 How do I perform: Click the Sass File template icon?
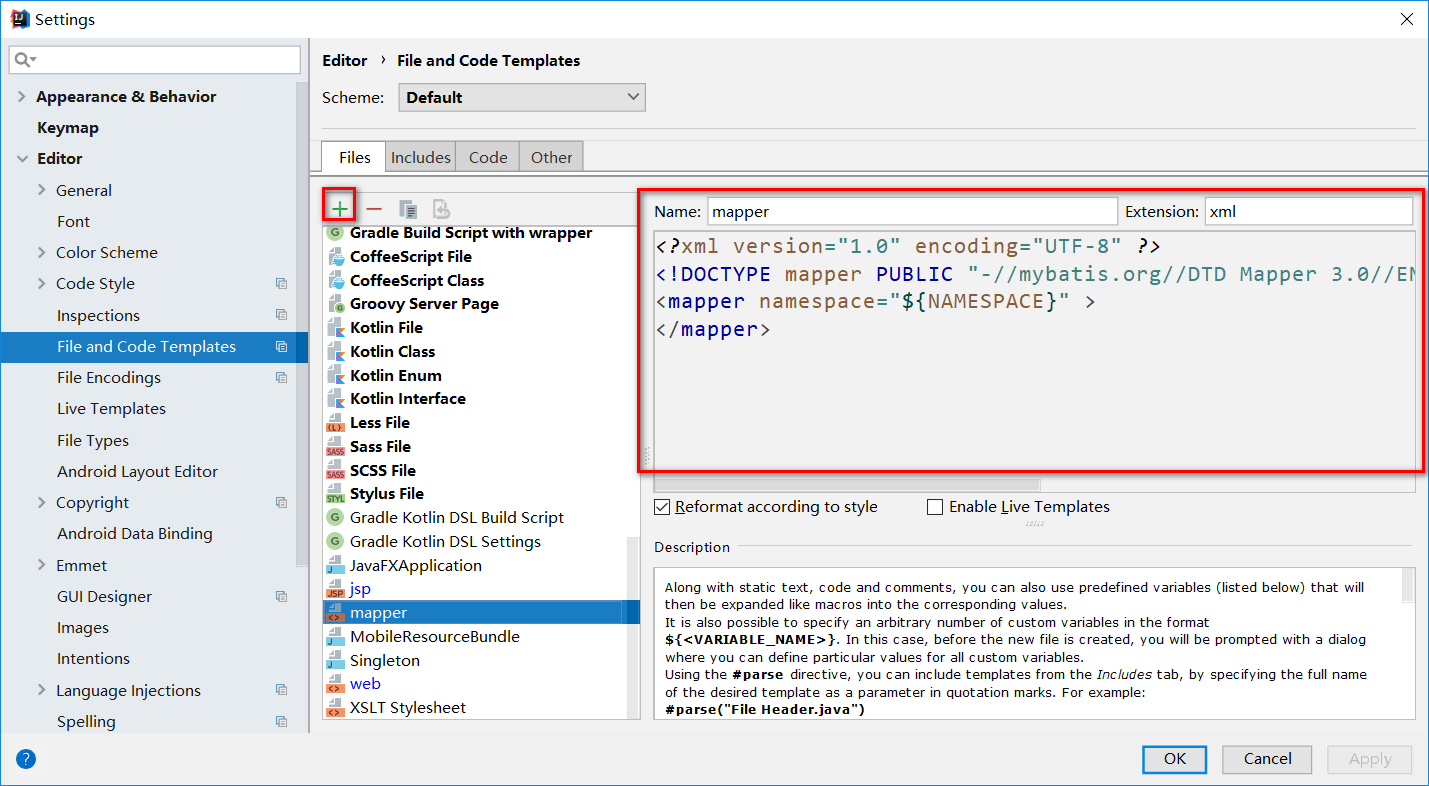(x=335, y=447)
